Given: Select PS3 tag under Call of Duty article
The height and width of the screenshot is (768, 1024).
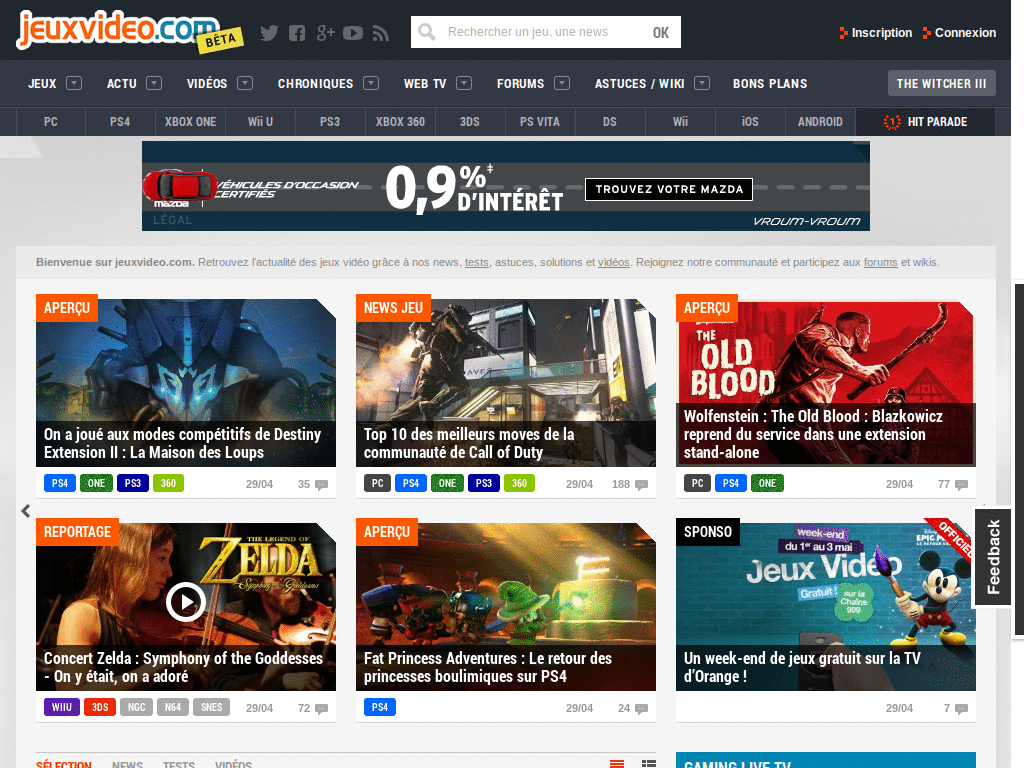Looking at the screenshot, I should pos(483,483).
